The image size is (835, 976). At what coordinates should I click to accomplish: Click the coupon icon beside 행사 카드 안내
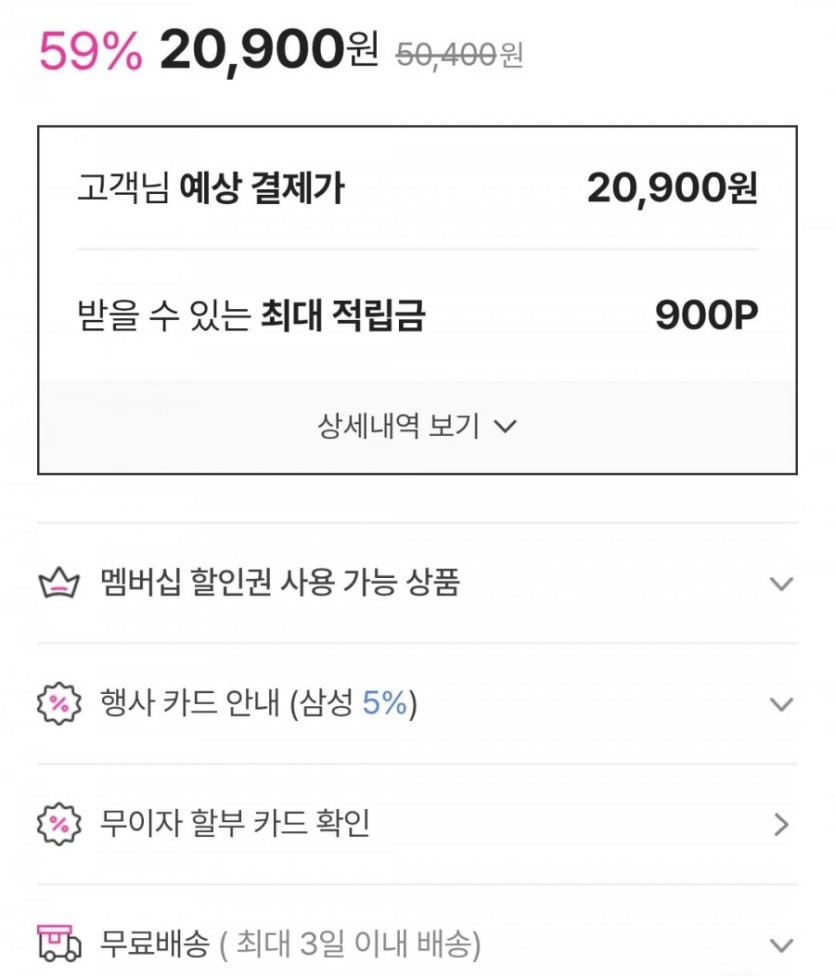tap(58, 704)
